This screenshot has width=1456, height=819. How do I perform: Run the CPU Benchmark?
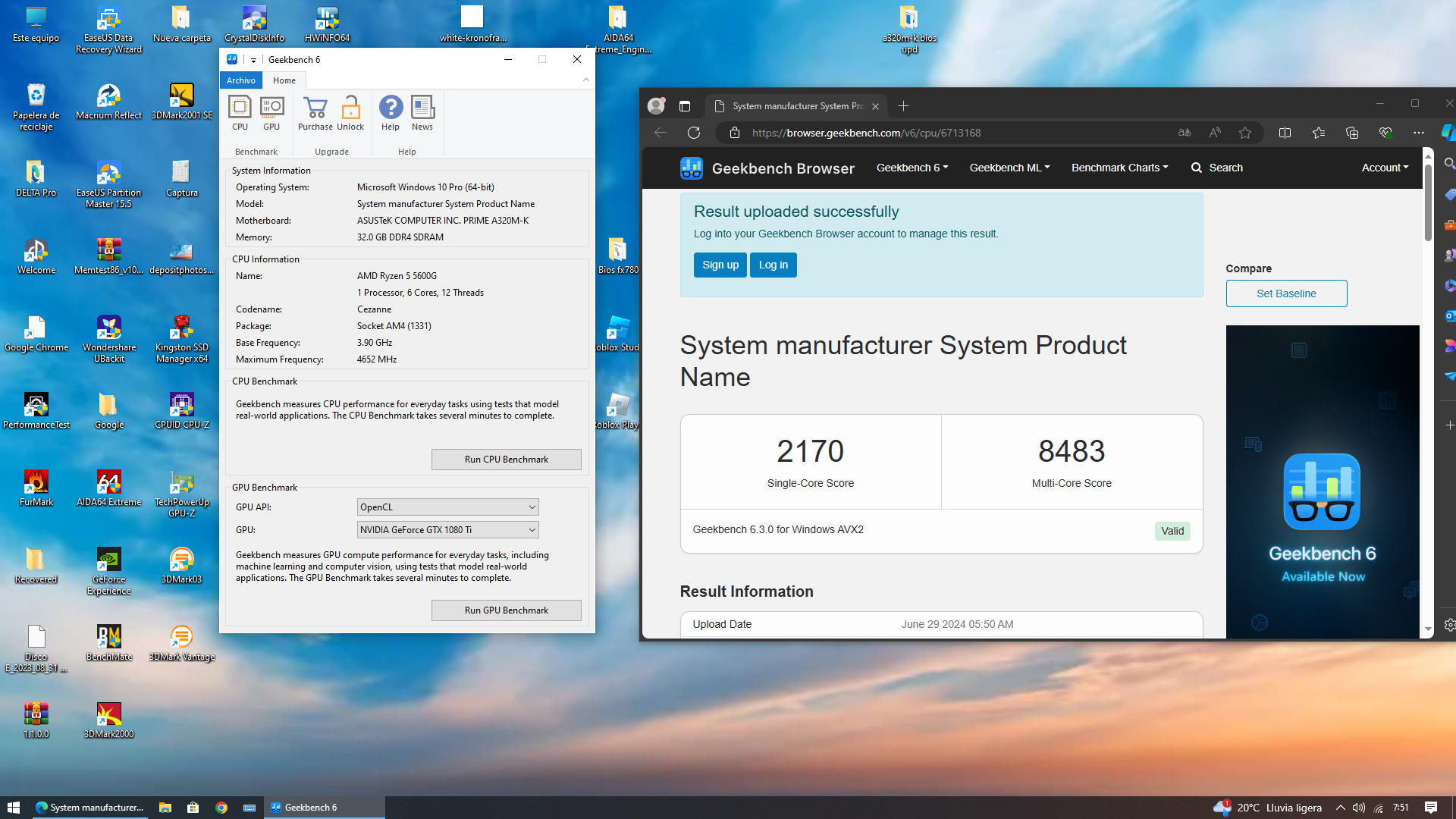point(507,460)
